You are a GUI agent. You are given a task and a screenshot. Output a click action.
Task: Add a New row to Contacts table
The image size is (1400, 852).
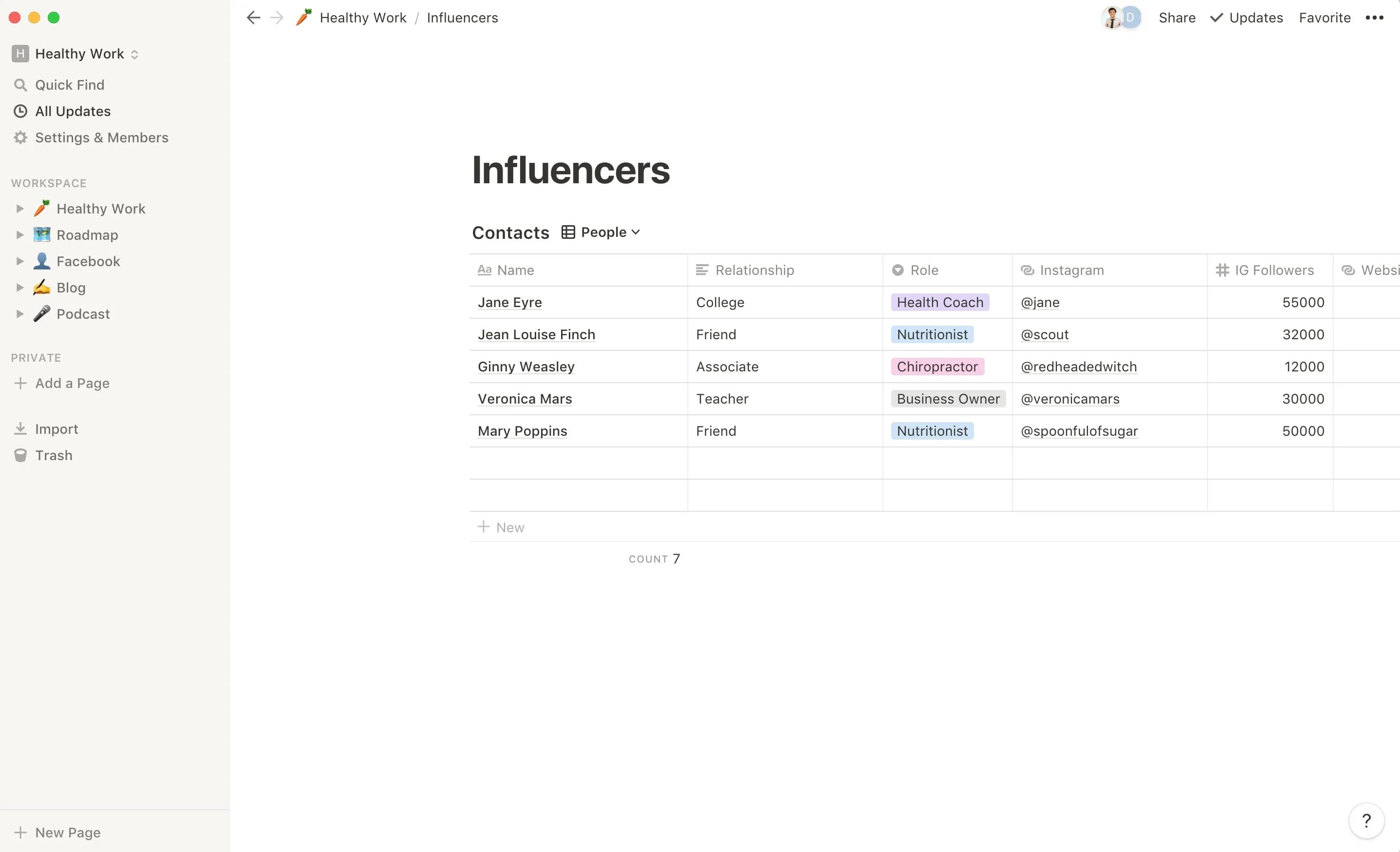click(x=502, y=527)
